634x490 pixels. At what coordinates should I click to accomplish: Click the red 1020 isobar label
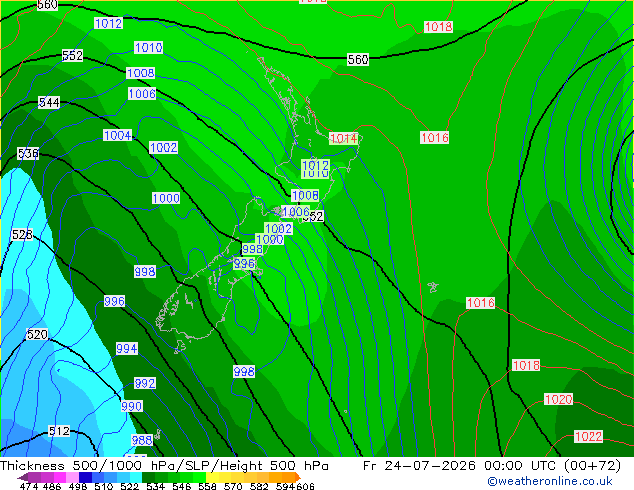point(558,399)
